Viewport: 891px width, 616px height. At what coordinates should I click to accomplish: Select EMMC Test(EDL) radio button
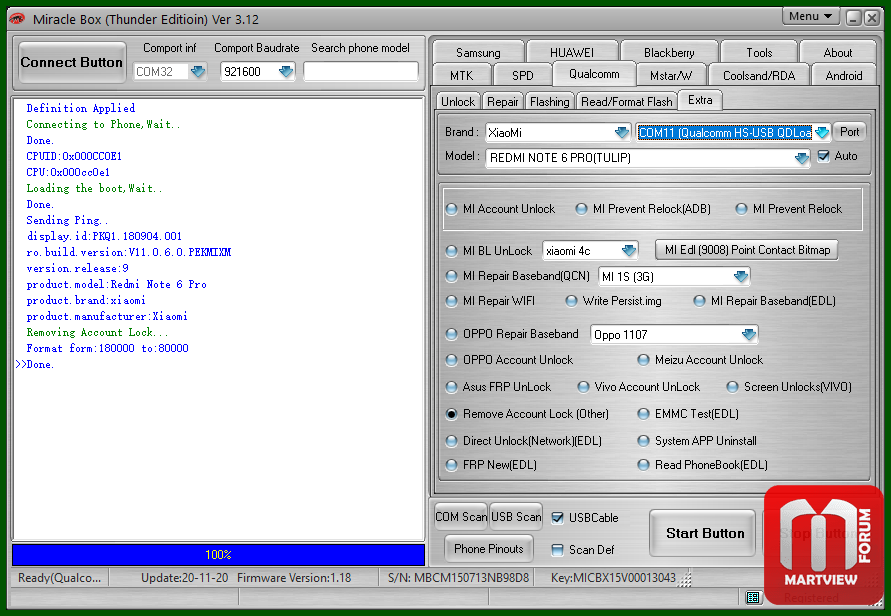[644, 414]
